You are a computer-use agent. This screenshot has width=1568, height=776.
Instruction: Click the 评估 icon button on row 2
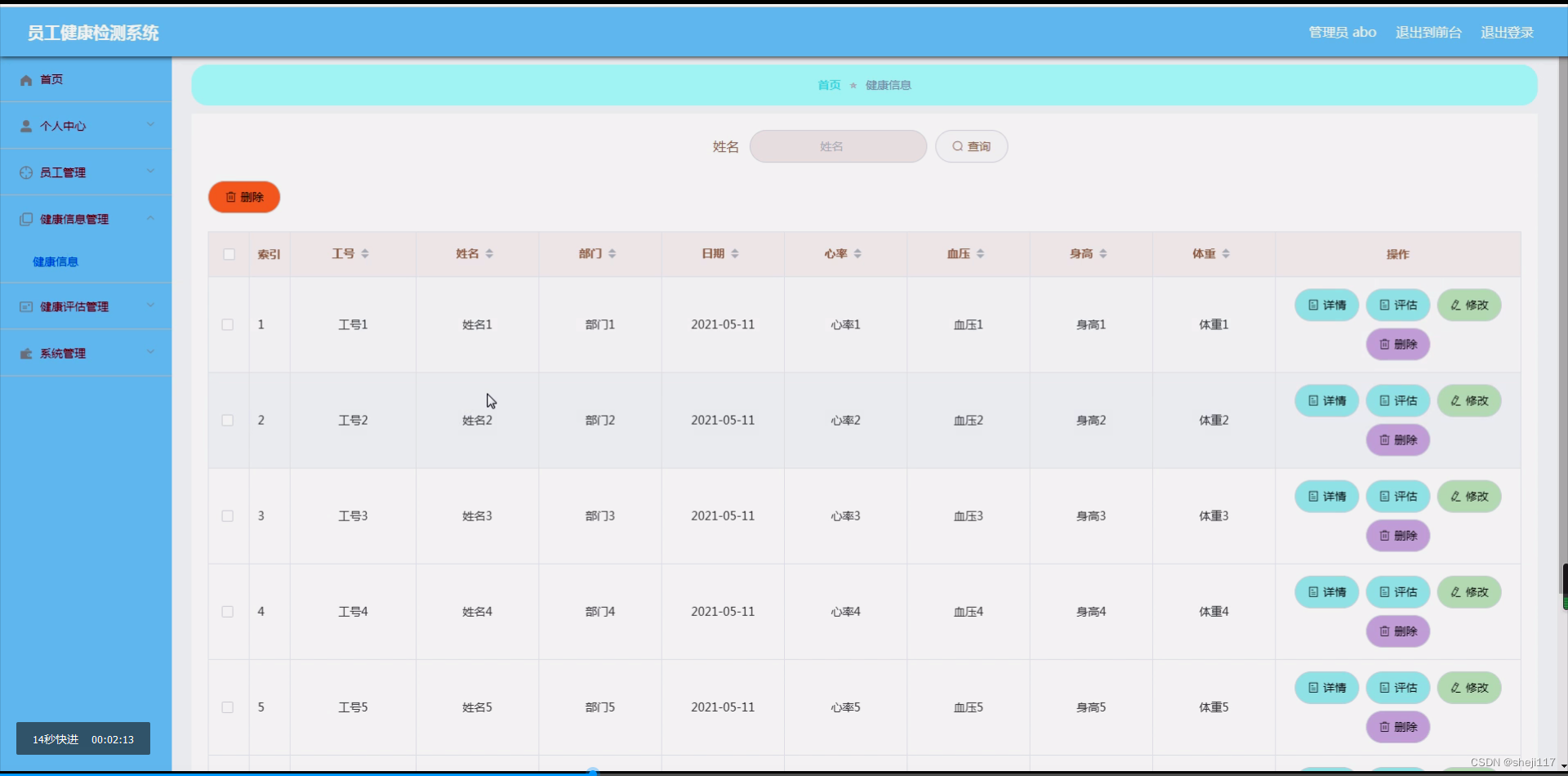pos(1384,400)
